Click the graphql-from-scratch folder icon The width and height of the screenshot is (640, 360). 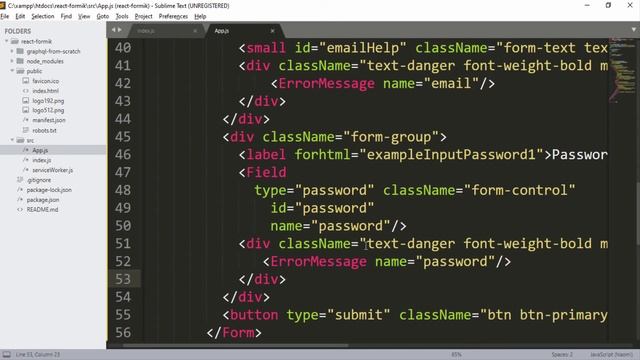tap(20, 51)
